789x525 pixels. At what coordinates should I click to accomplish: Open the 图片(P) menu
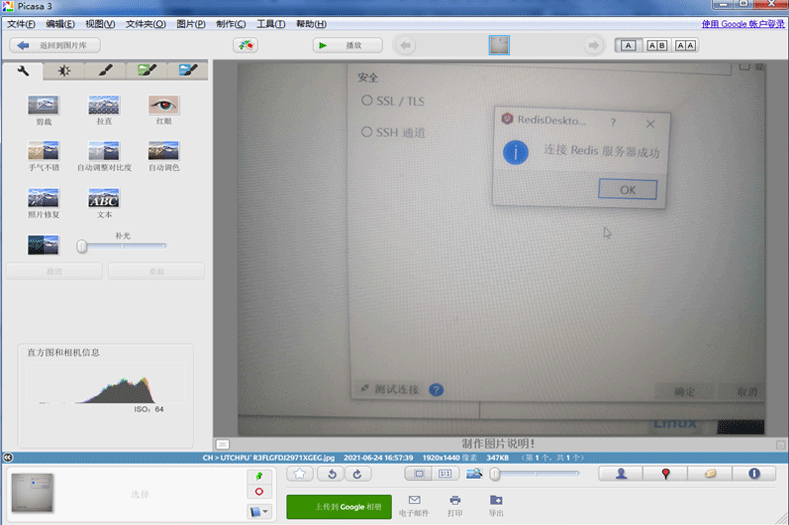[x=191, y=24]
